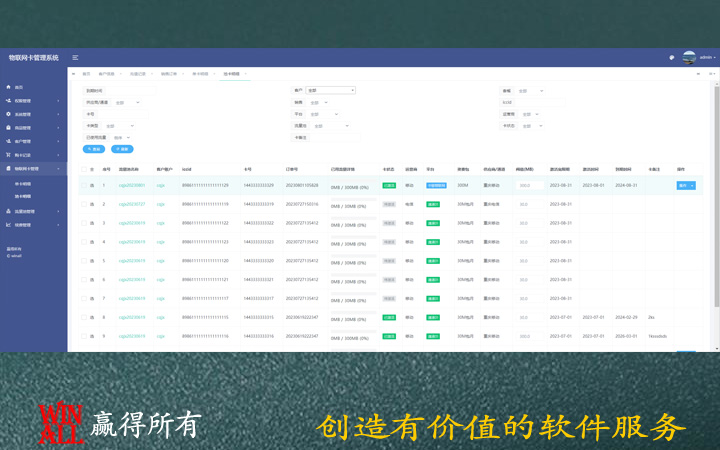Viewport: 720px width, 450px height.
Task: Click the chart icon for 报表管理
Action: pos(8,225)
